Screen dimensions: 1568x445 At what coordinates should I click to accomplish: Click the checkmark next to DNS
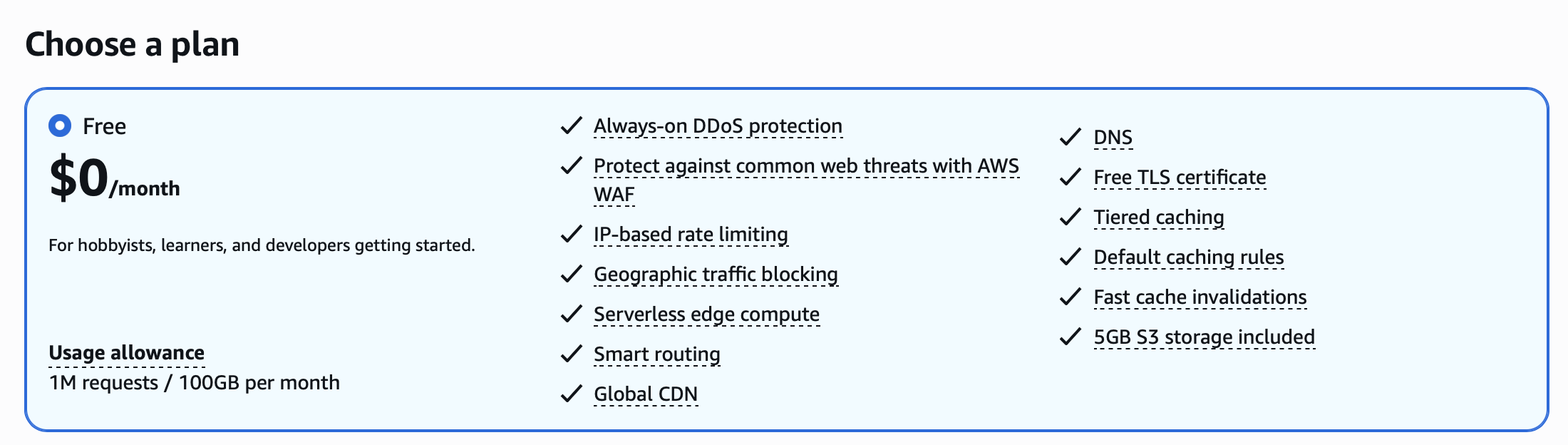point(1070,138)
